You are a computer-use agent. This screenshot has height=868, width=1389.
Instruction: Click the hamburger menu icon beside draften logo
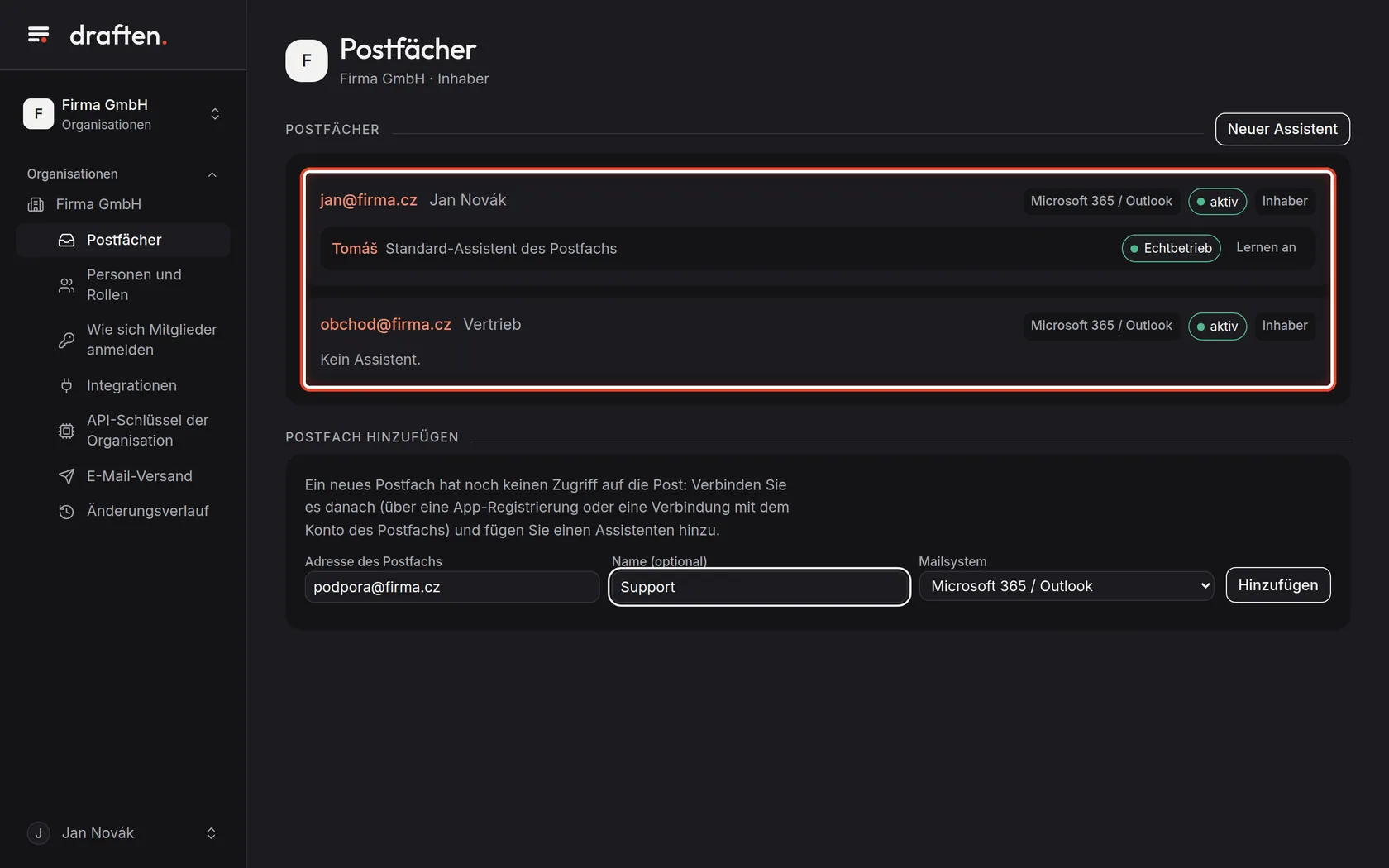(x=38, y=35)
